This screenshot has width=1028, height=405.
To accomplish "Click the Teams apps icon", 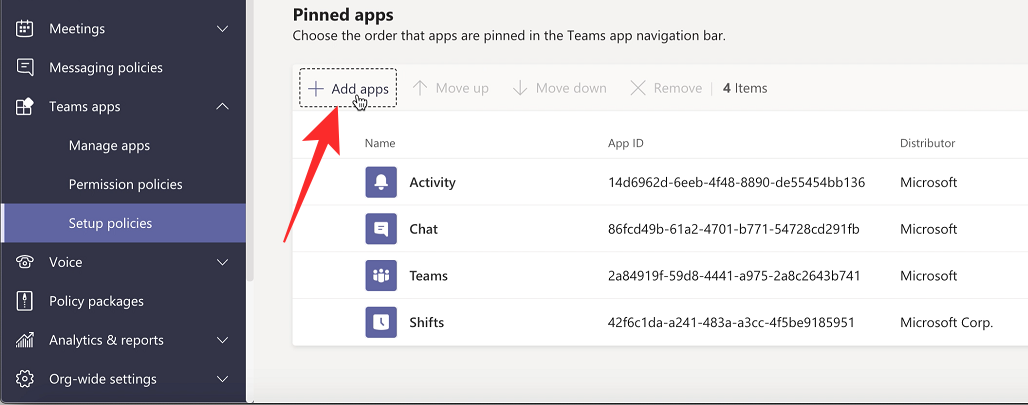I will coord(24,106).
